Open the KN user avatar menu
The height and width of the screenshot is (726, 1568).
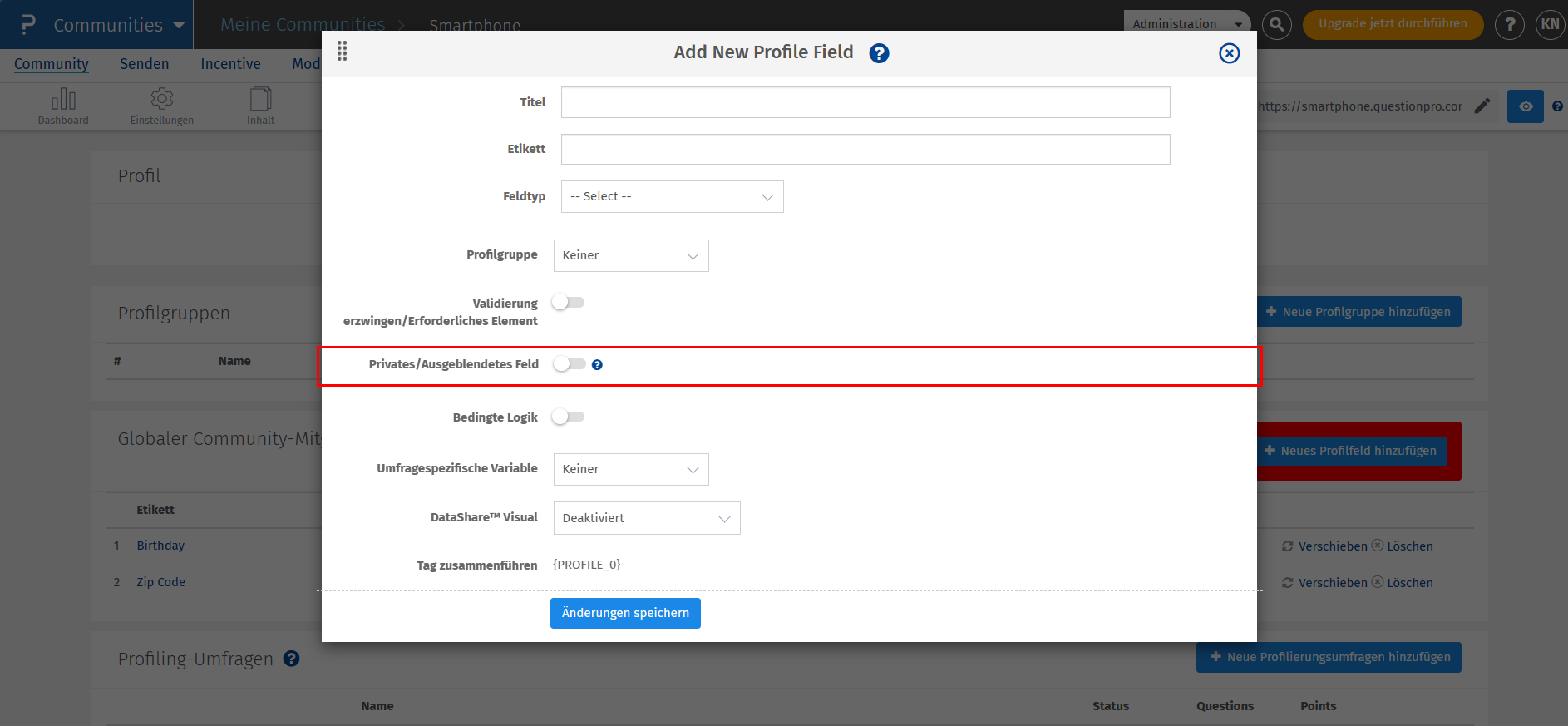click(1550, 24)
